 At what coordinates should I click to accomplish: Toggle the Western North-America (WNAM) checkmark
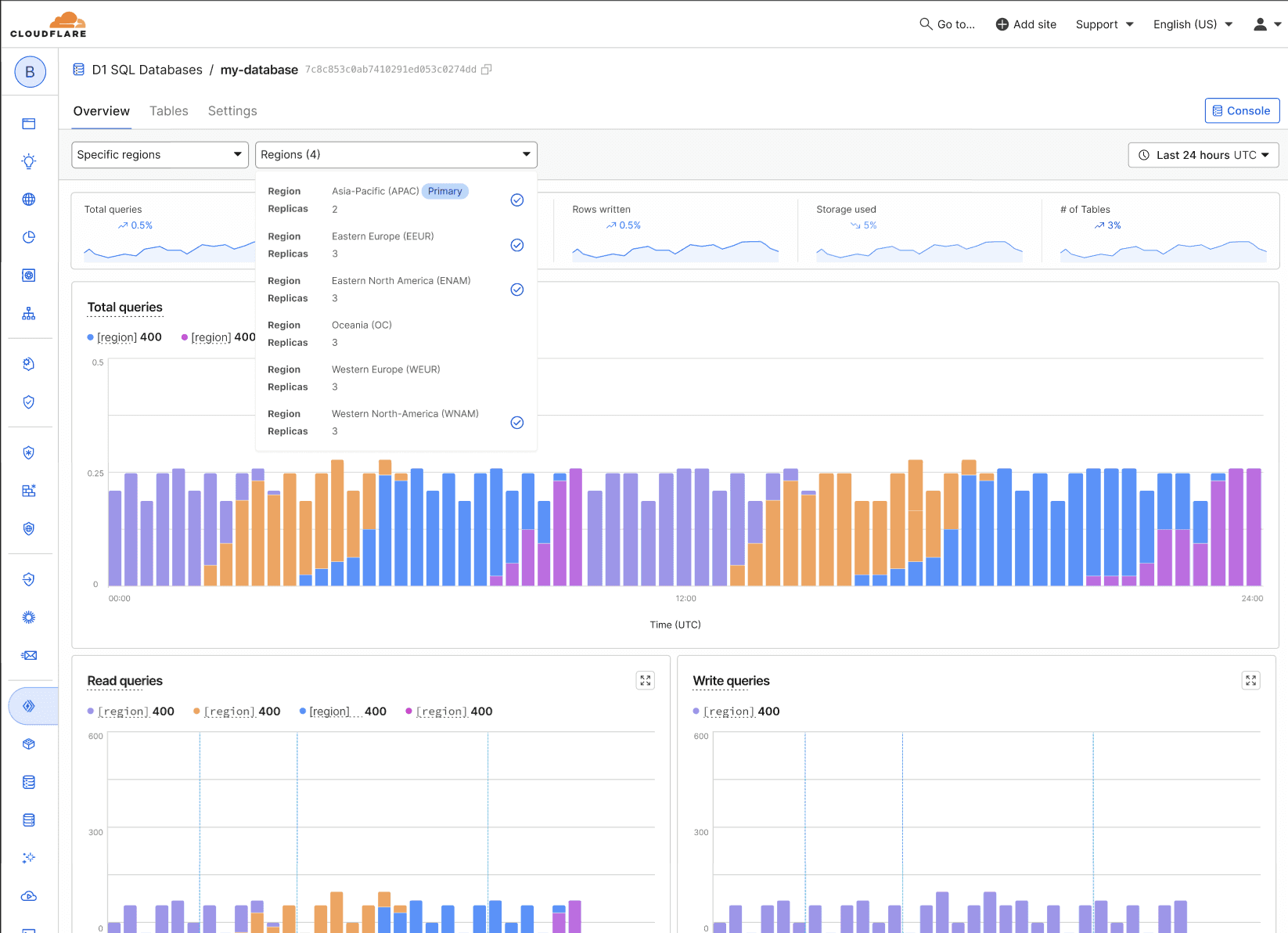click(x=517, y=423)
